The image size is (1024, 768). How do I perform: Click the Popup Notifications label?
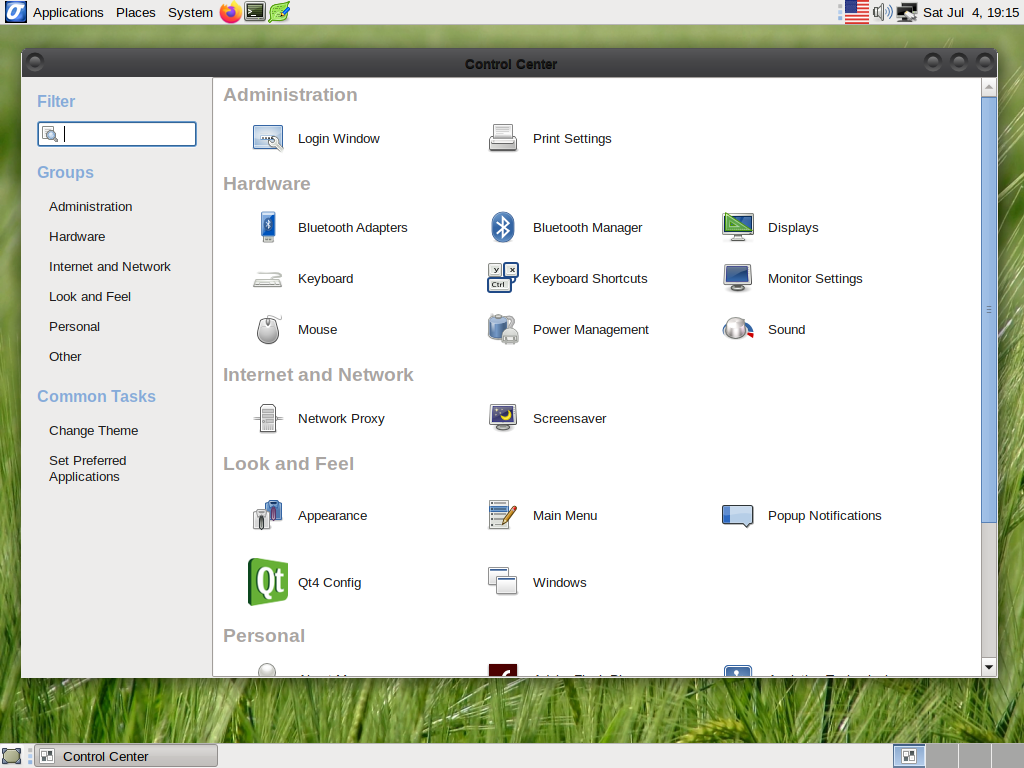[825, 515]
